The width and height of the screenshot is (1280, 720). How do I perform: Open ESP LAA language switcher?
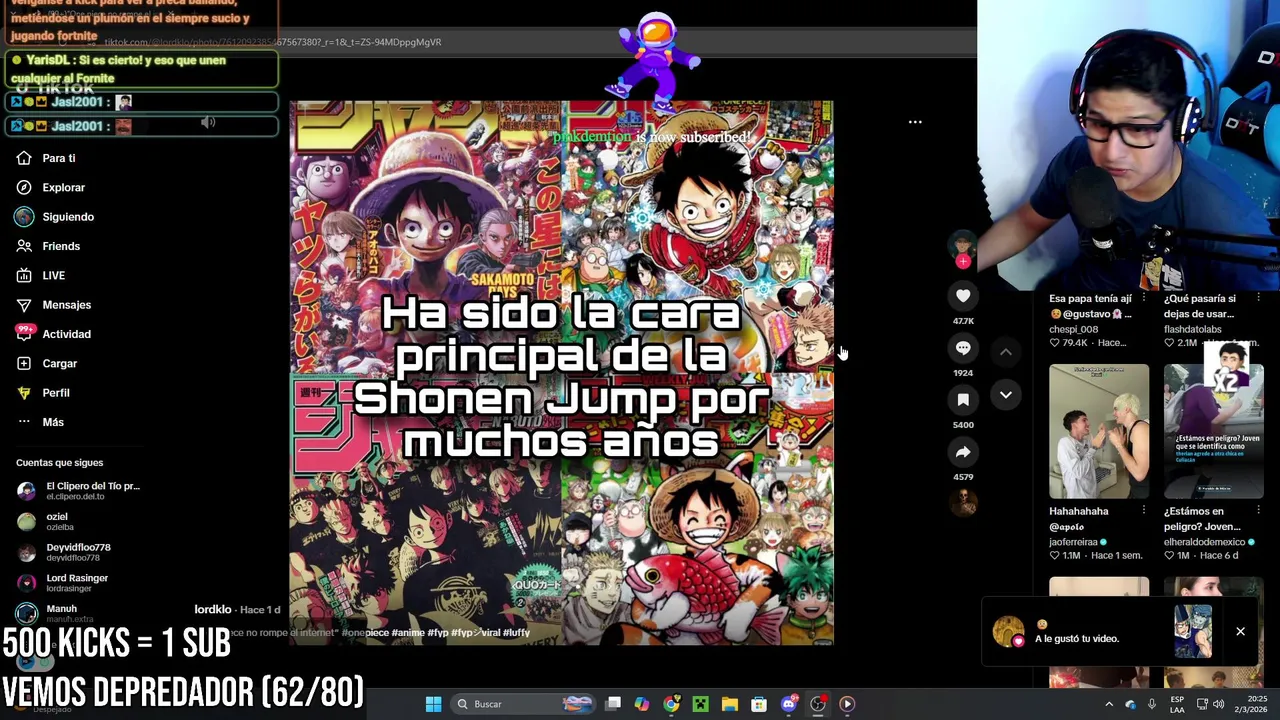tap(1177, 704)
